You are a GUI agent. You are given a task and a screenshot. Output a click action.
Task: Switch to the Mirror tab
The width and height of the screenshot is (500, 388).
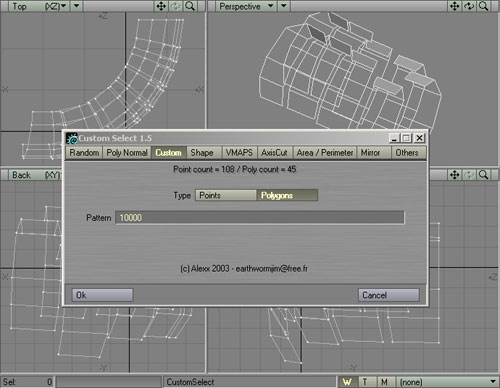pyautogui.click(x=373, y=153)
